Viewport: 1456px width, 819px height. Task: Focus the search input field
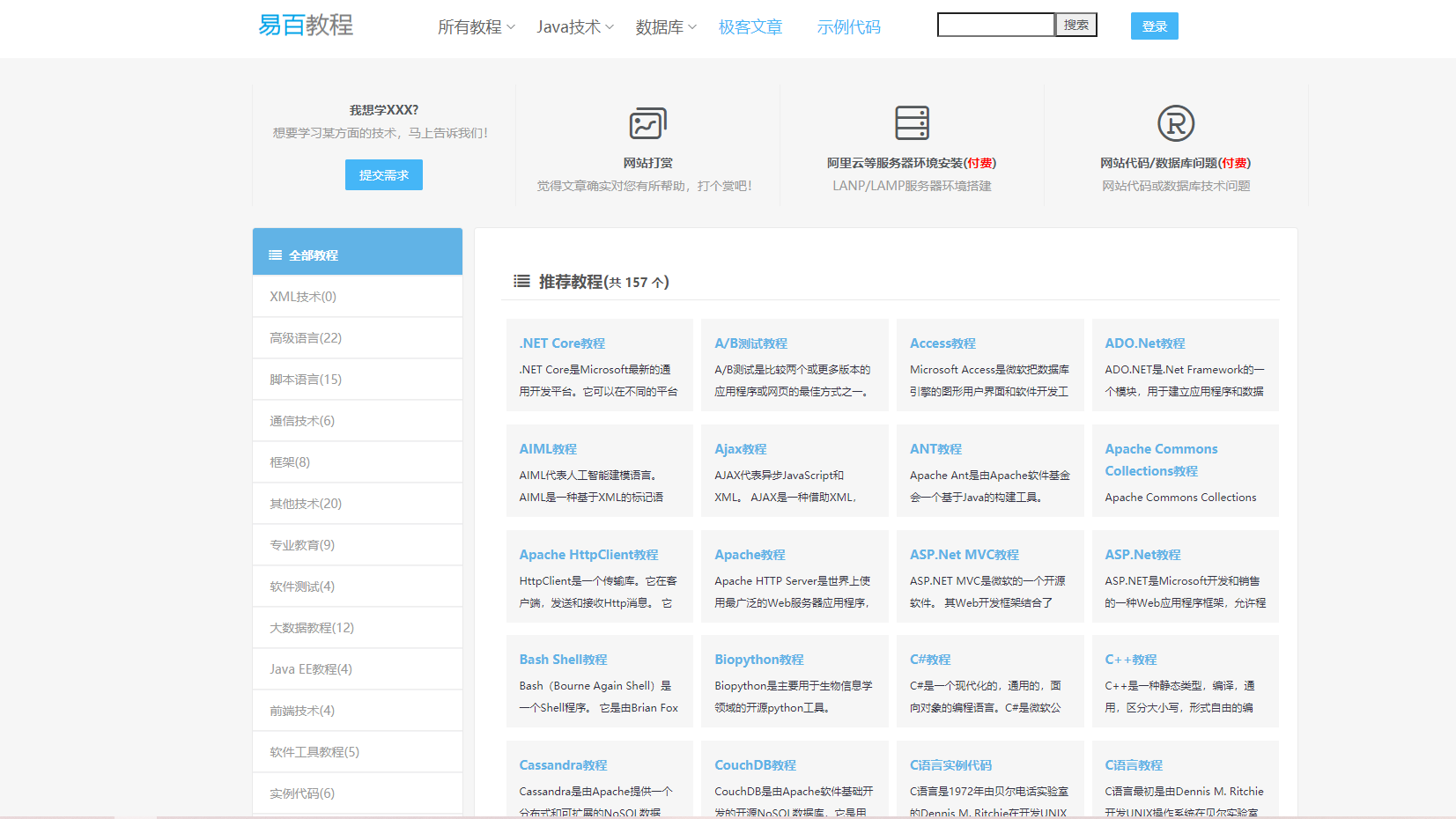[996, 25]
